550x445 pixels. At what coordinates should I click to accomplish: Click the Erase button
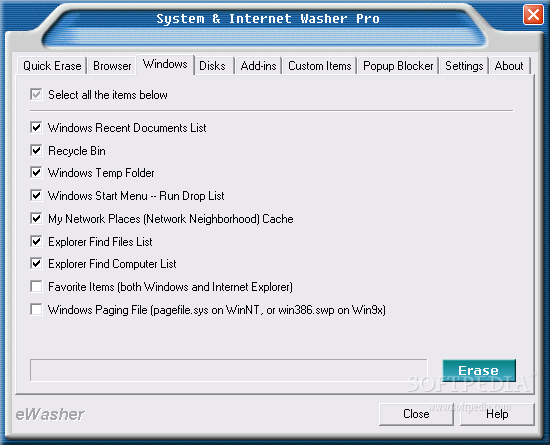479,370
